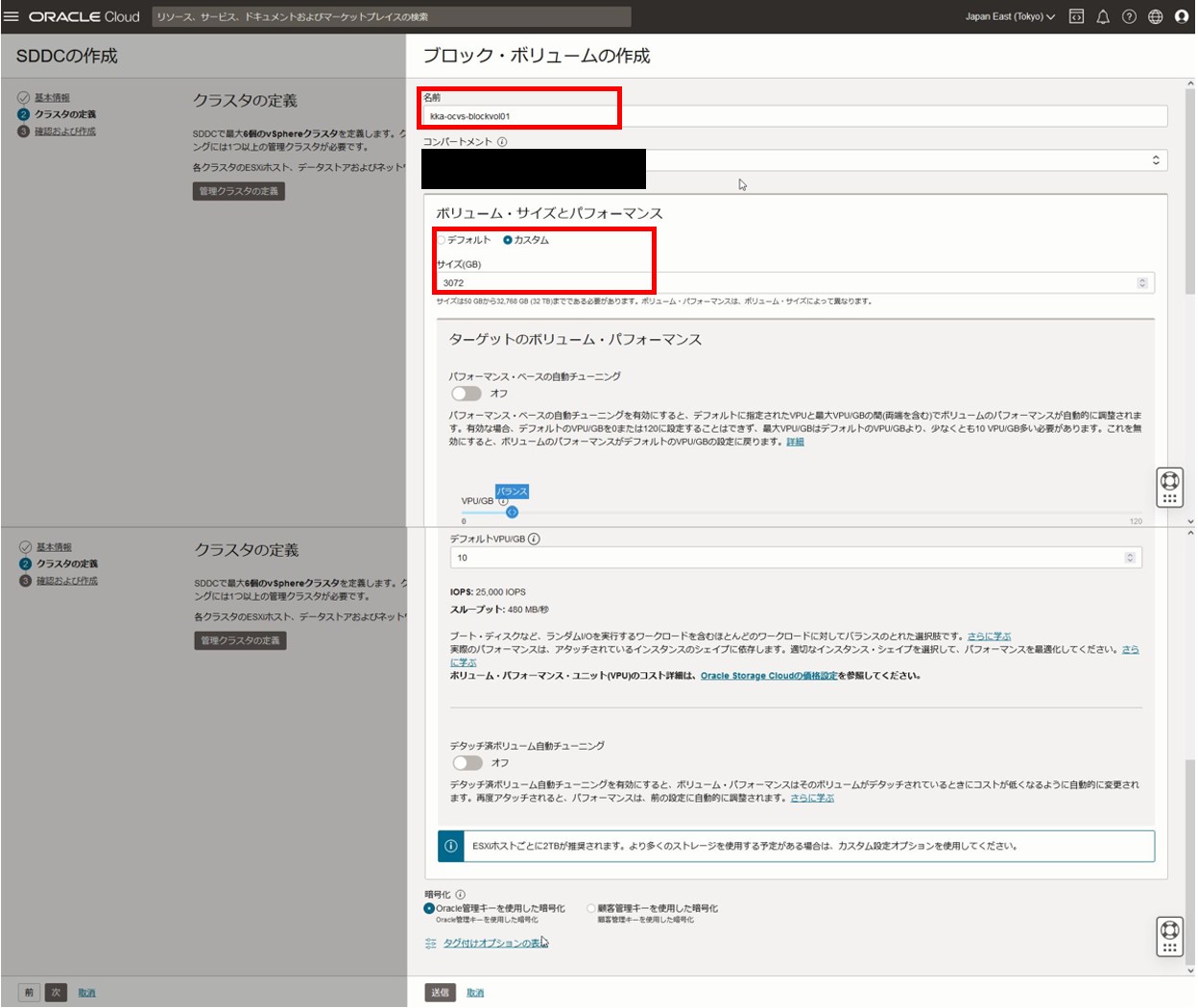This screenshot has height=1008, width=1198.
Task: Expand タグ付けオプションの表示 section
Action: [x=494, y=944]
